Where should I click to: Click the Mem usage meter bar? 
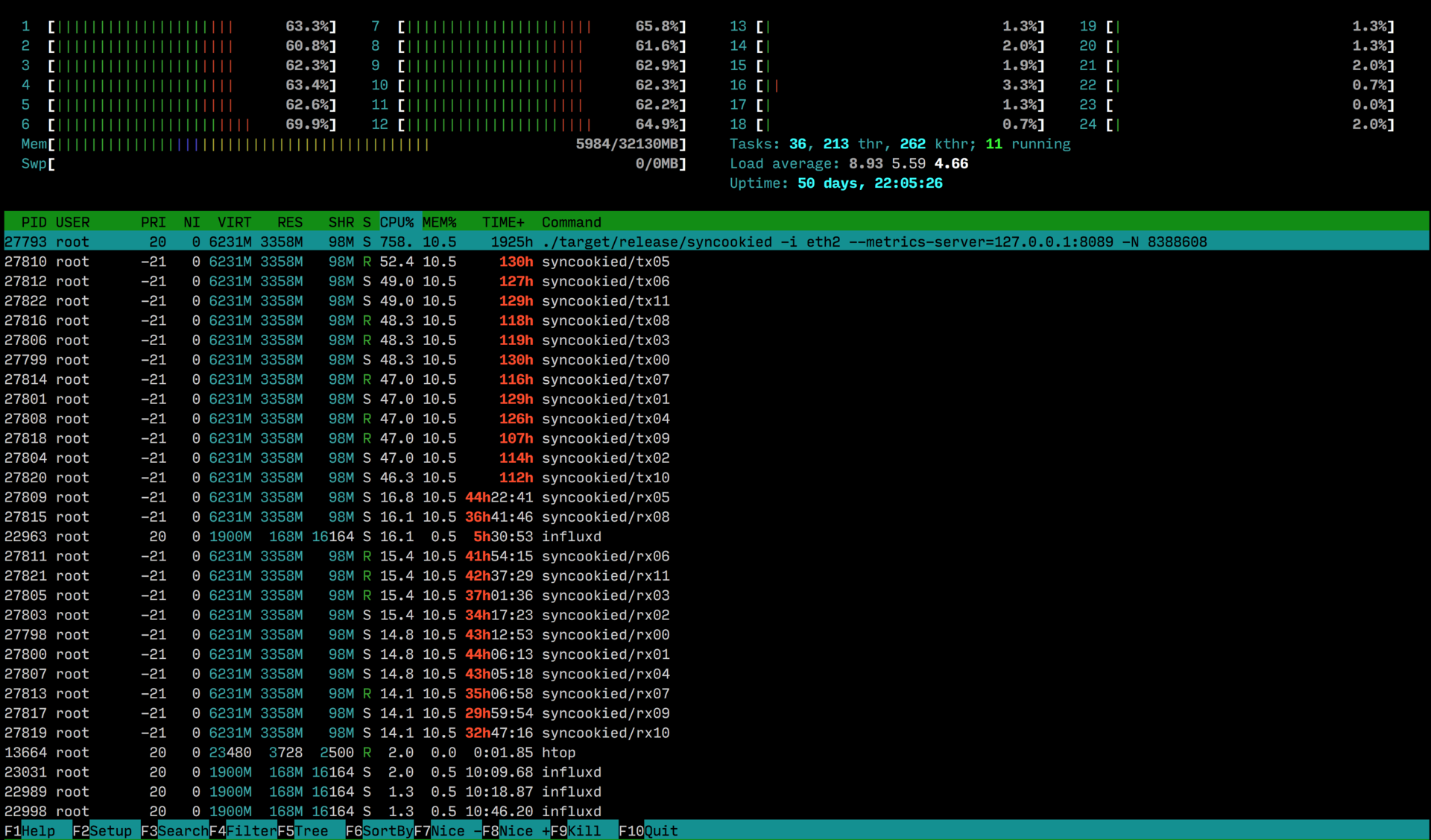[x=298, y=144]
